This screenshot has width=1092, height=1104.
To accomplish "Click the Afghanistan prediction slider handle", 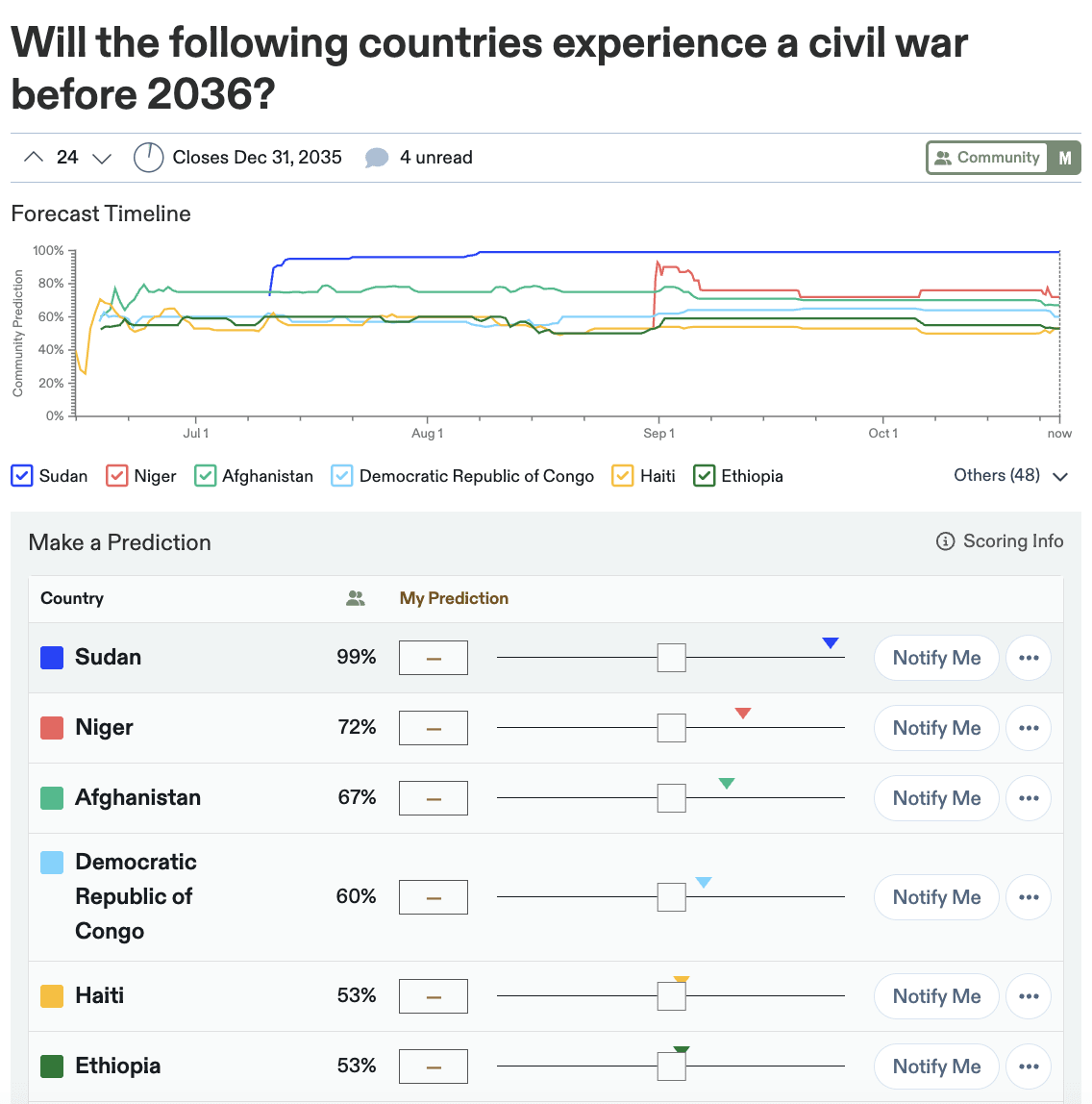I will (x=671, y=798).
